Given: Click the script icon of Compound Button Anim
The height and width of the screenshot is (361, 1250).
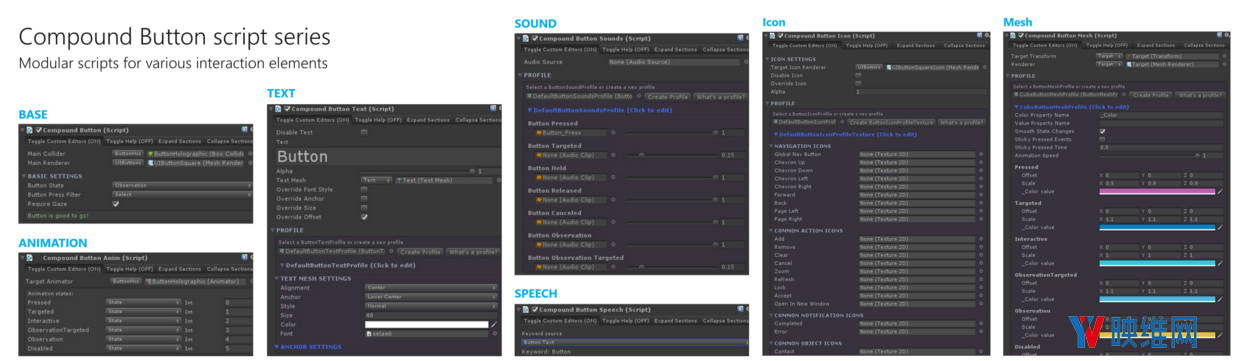Looking at the screenshot, I should [x=30, y=258].
